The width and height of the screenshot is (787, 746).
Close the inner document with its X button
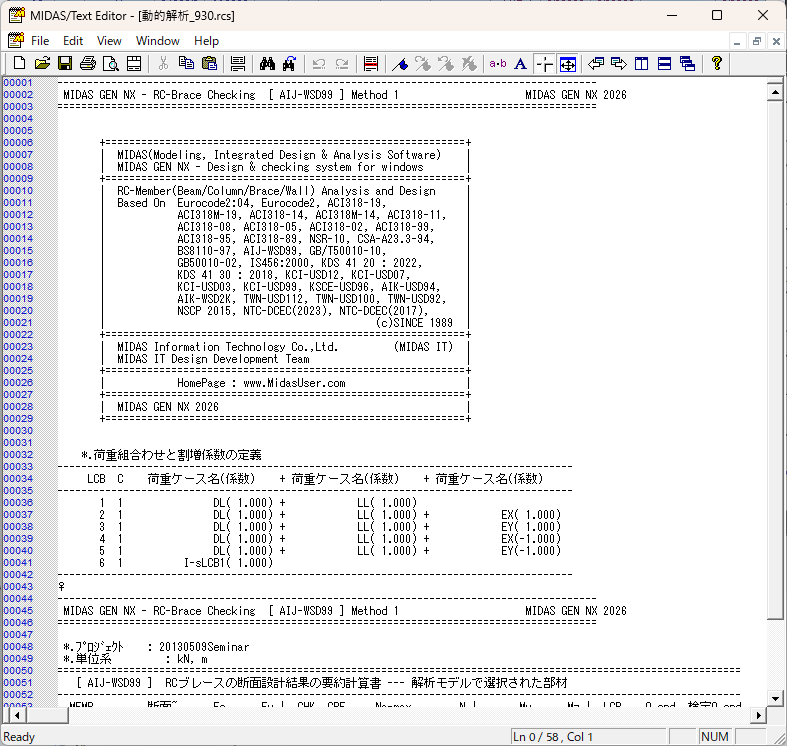tap(776, 41)
